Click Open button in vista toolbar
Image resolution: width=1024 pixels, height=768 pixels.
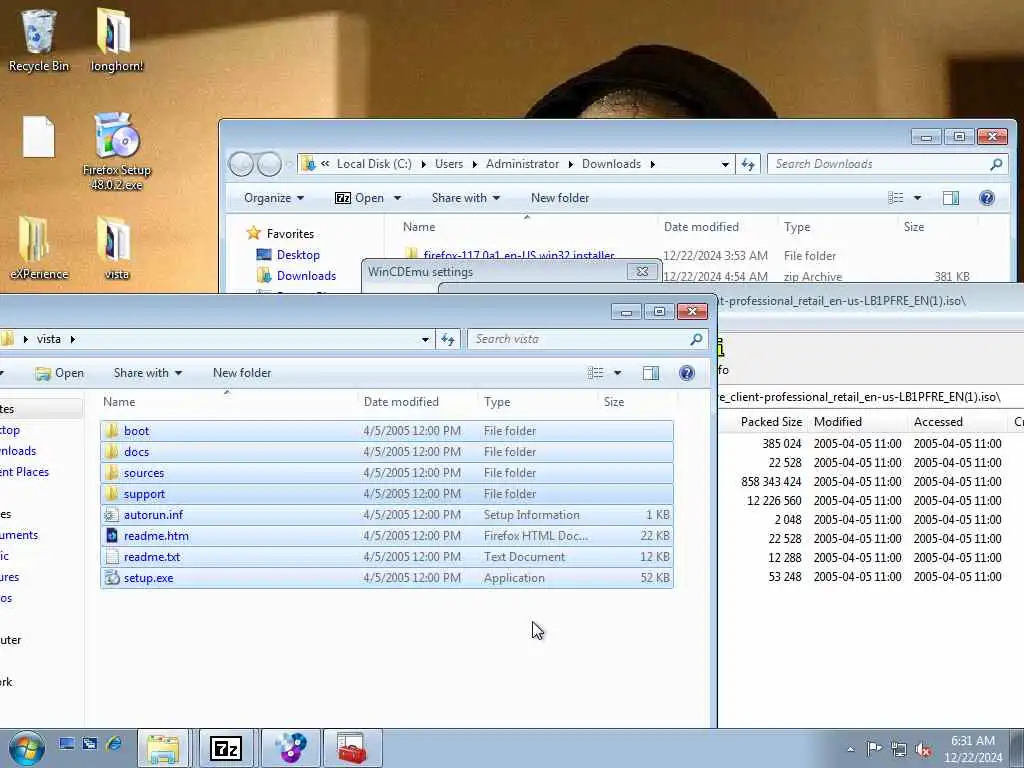pos(59,373)
